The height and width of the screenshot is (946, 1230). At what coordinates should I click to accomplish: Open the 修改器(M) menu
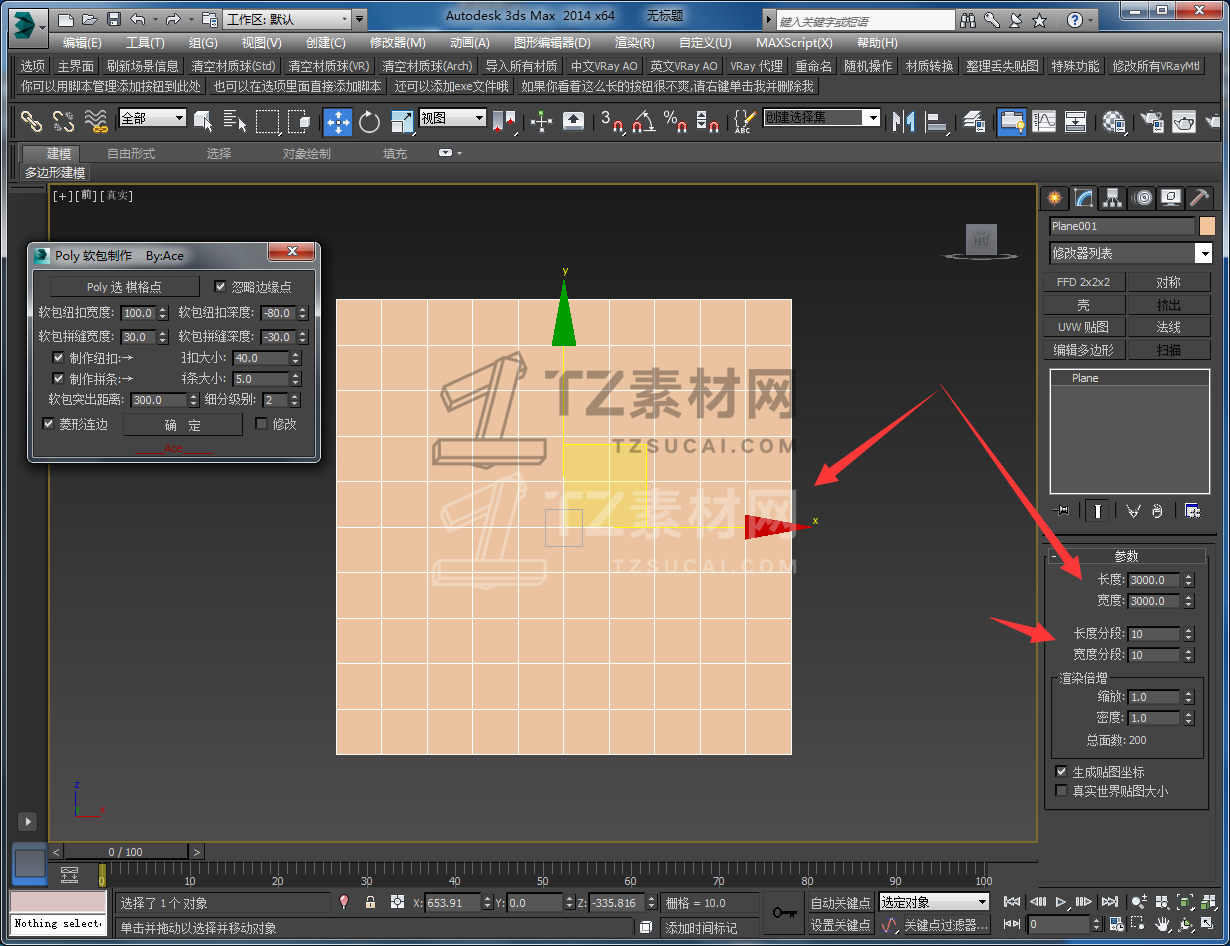coord(397,43)
